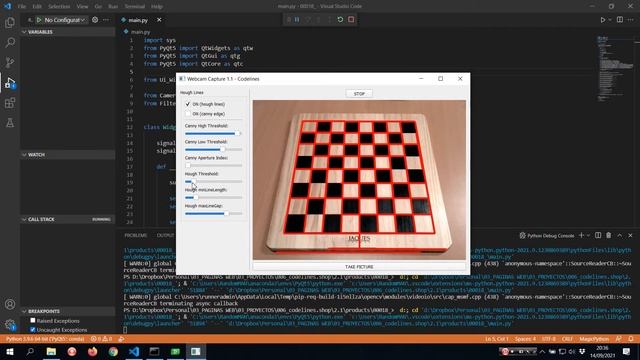This screenshot has height=360, width=640.
Task: Click the code minimap in the editor
Action: [615, 69]
